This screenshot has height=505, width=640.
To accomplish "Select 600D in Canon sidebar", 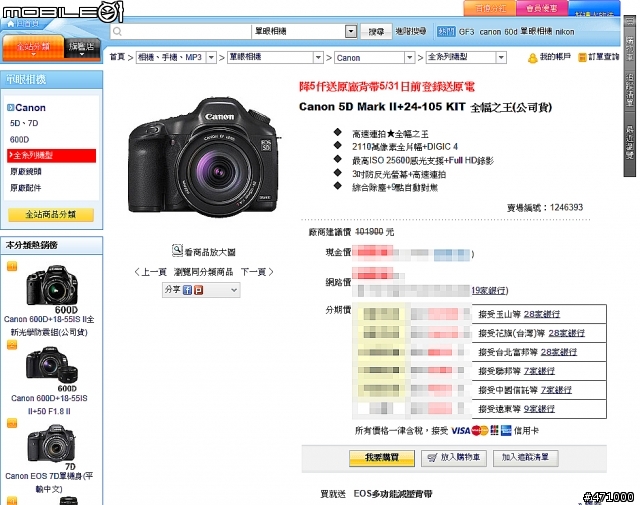I will point(20,140).
